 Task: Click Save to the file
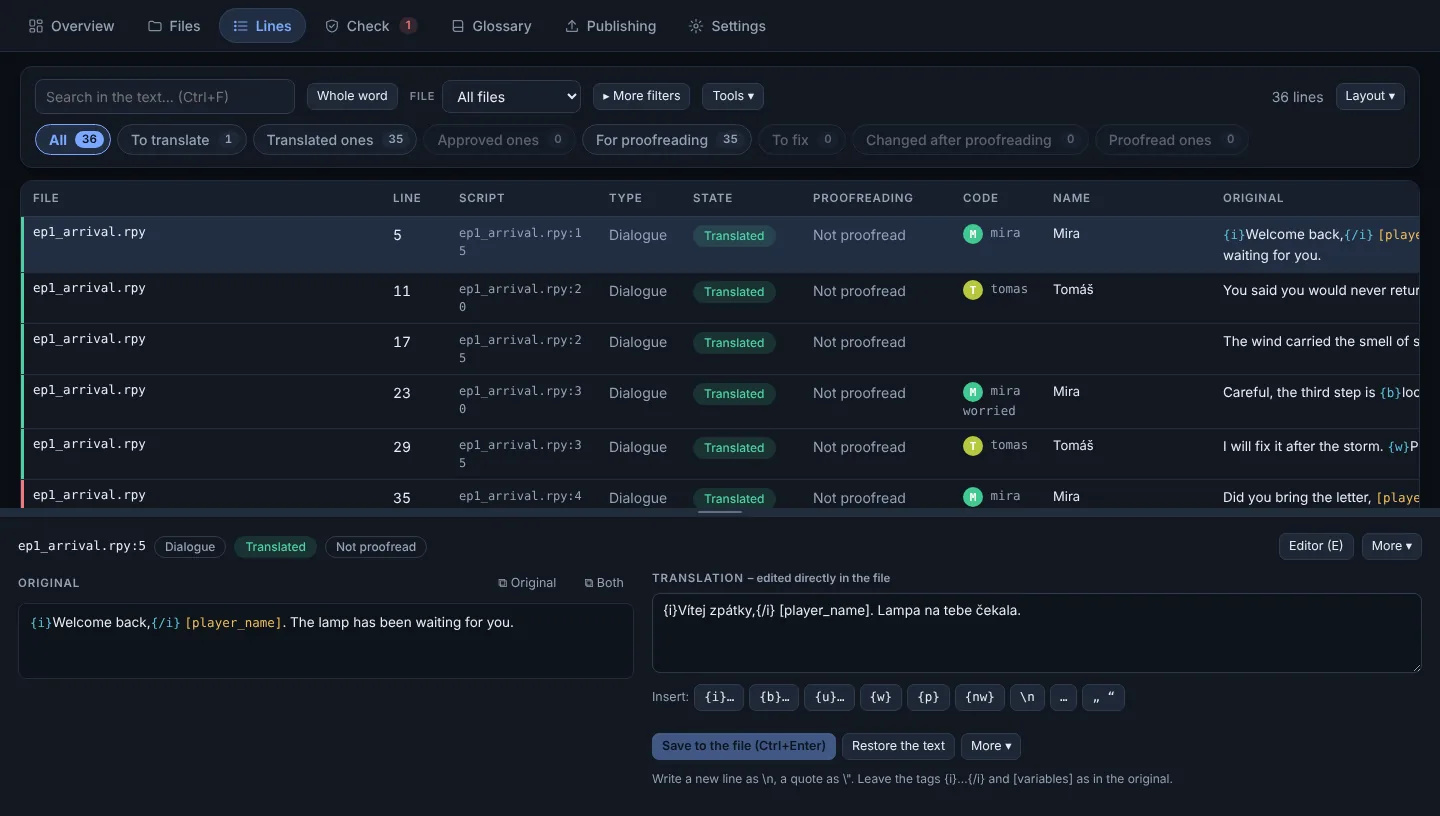744,746
